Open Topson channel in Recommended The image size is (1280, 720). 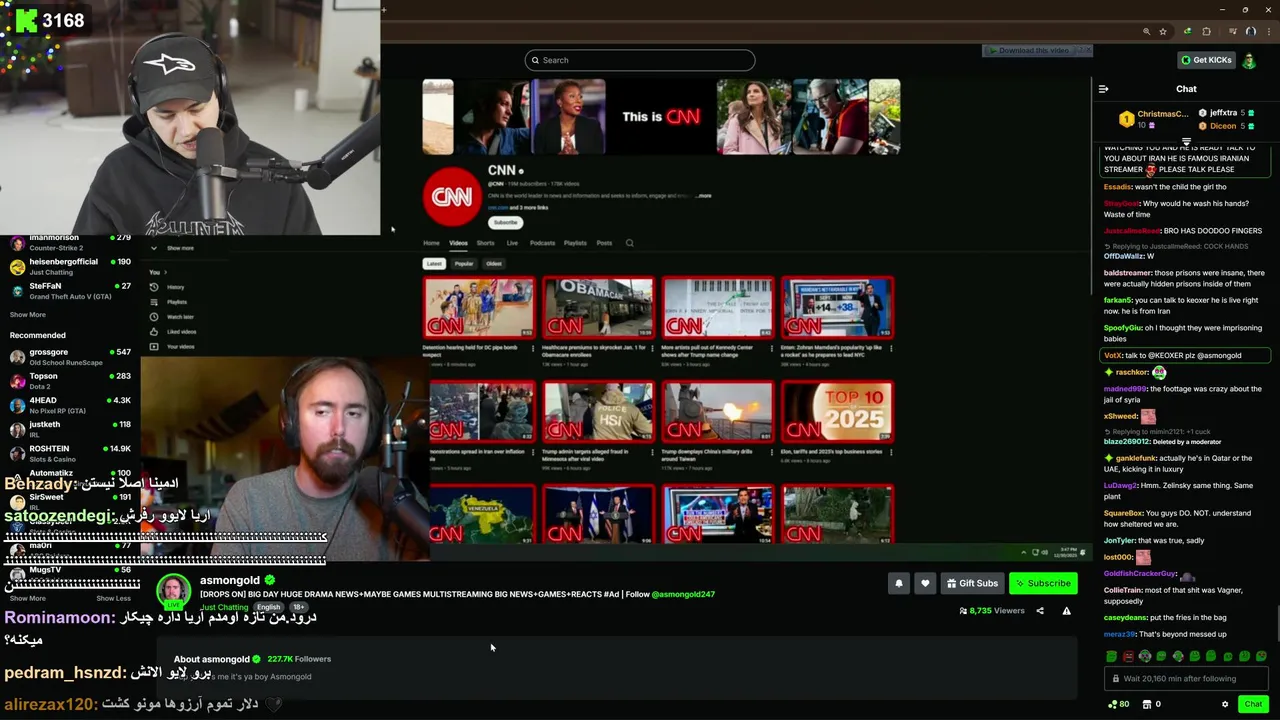point(70,381)
